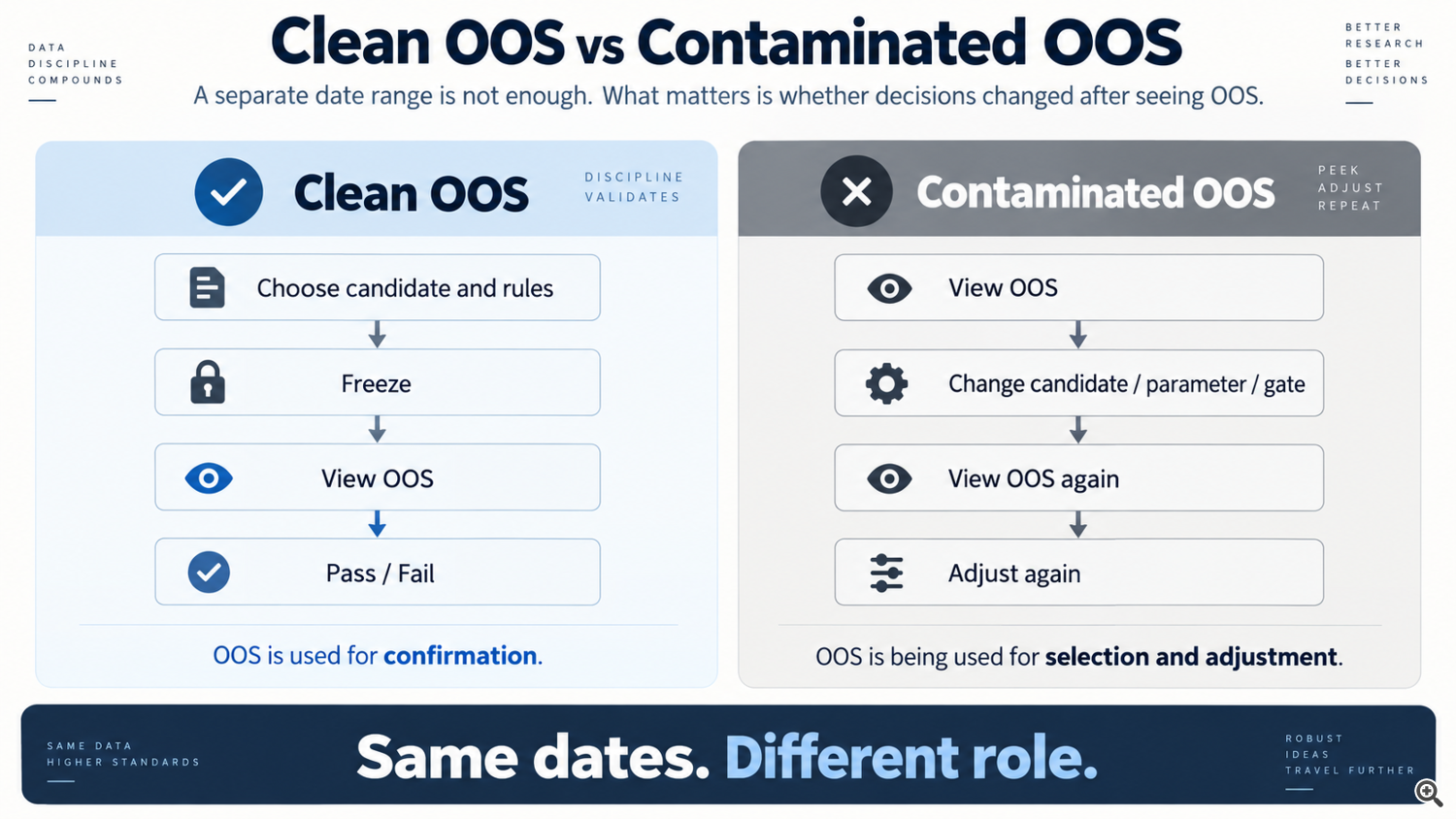Click the Clean OOS panel header
The width and height of the screenshot is (1456, 819).
click(x=377, y=189)
